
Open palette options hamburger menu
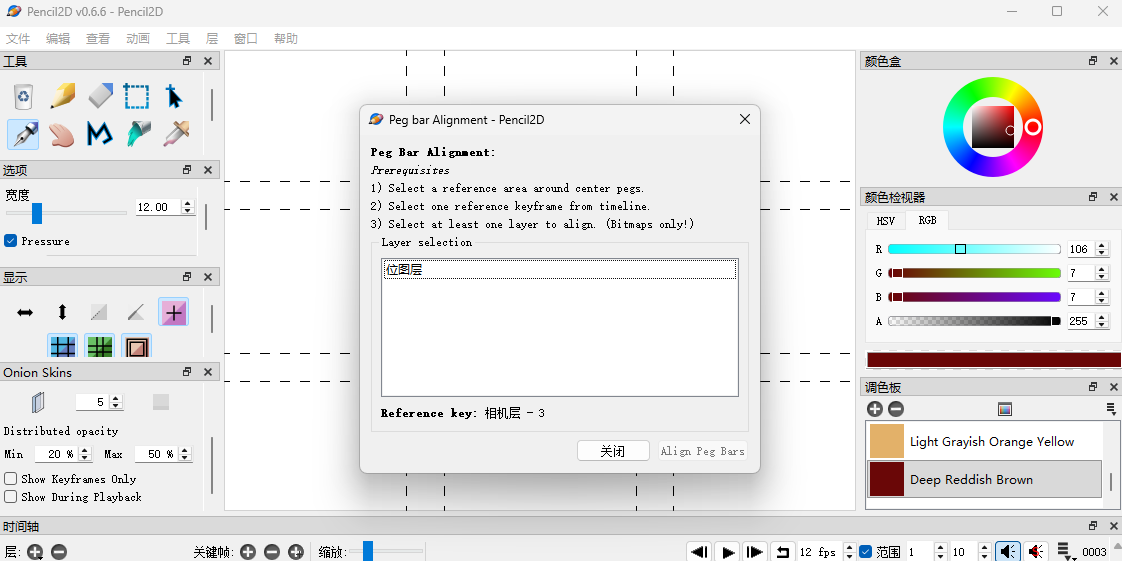[x=1111, y=409]
